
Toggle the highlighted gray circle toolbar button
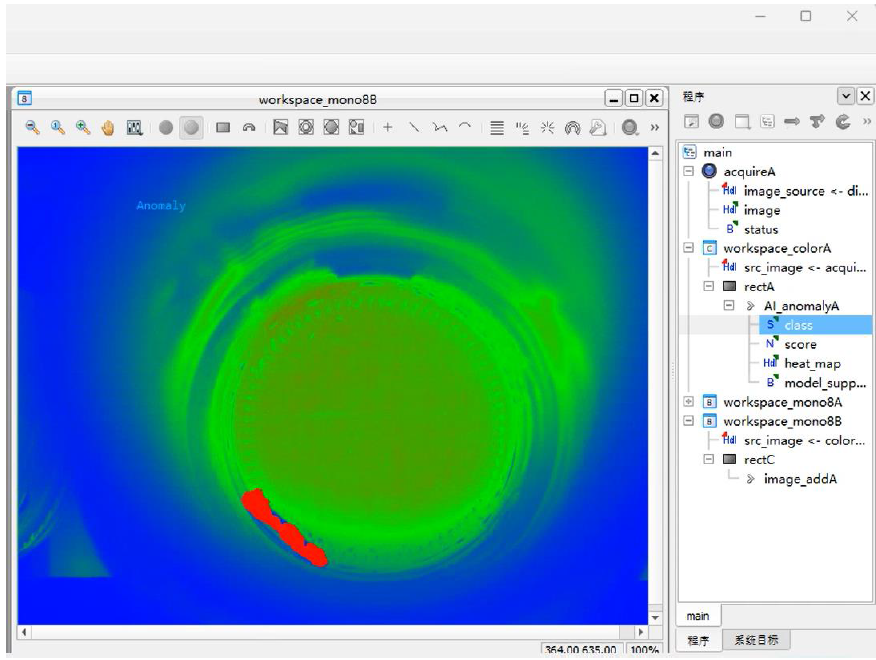click(x=191, y=127)
